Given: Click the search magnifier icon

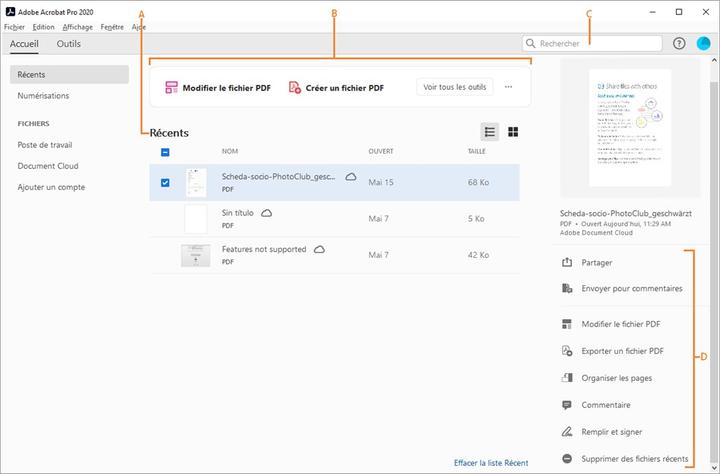Looking at the screenshot, I should tap(530, 44).
